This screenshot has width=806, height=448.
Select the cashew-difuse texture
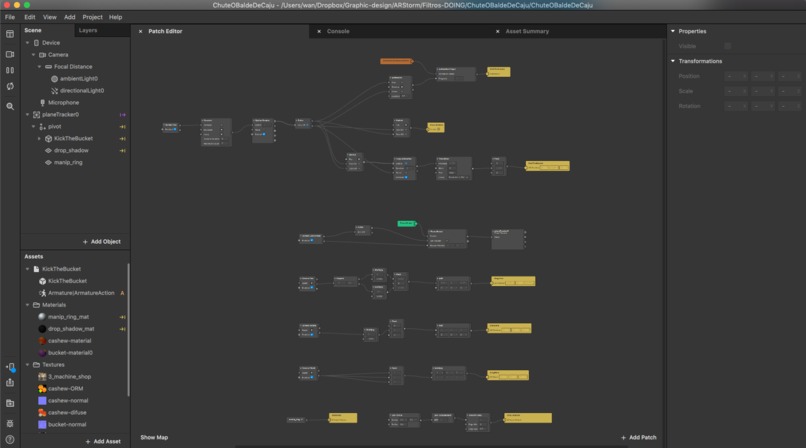pyautogui.click(x=67, y=413)
